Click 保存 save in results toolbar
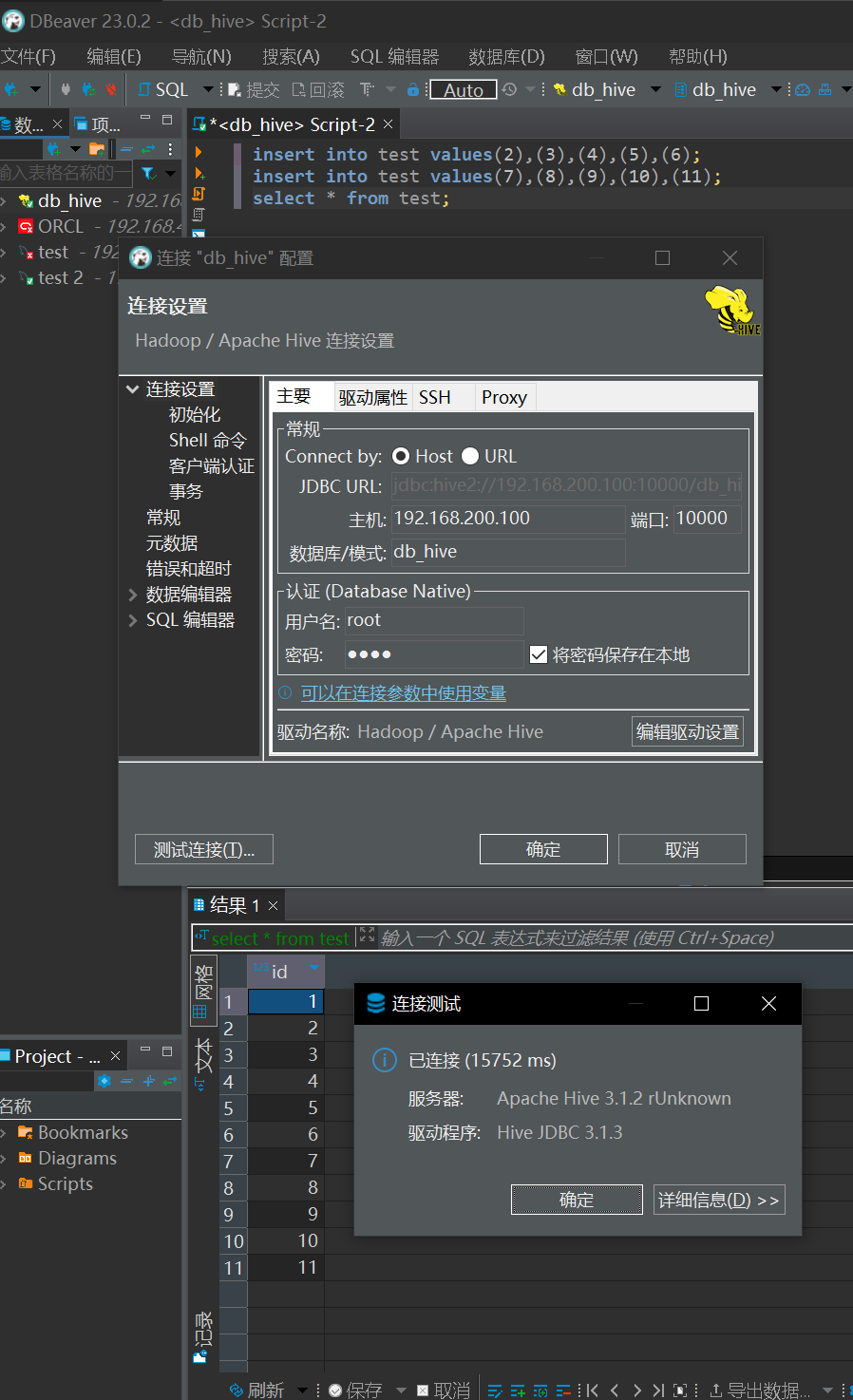853x1400 pixels. [x=355, y=1390]
